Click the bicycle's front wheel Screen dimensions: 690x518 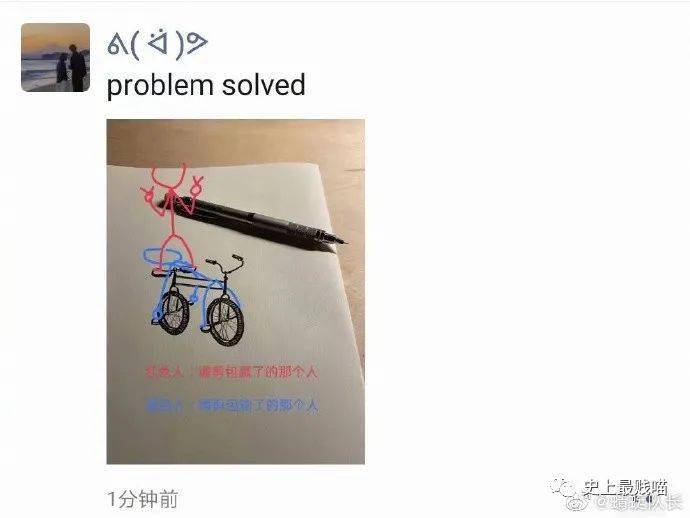coord(226,320)
